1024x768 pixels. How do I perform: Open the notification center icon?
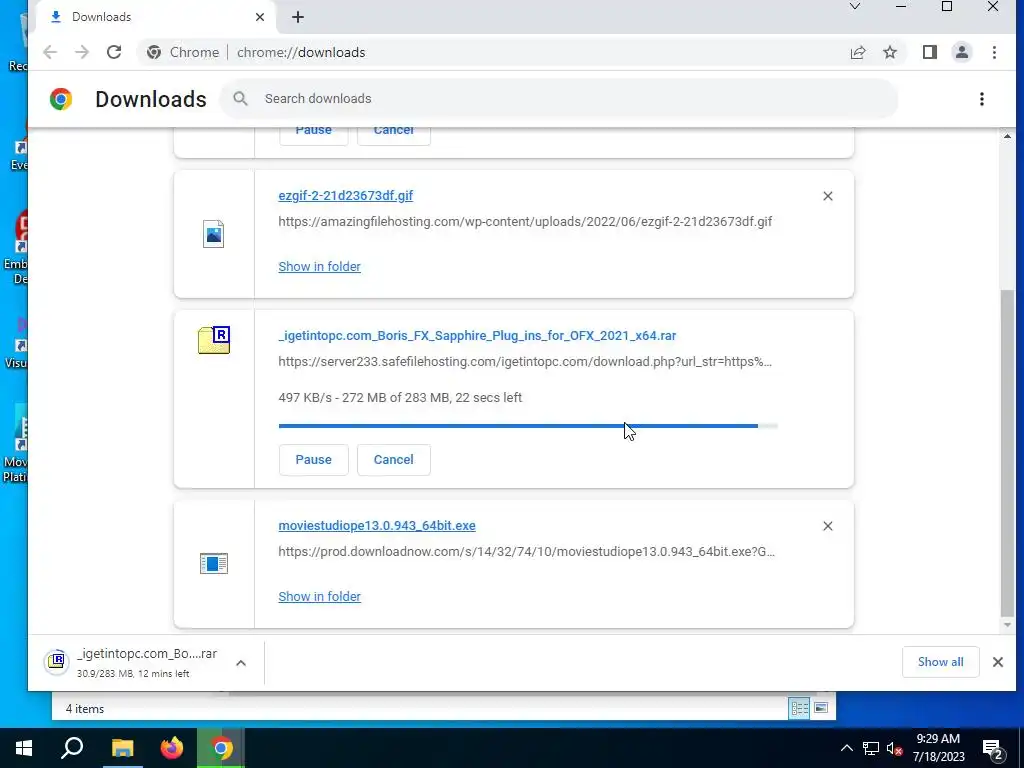(993, 749)
